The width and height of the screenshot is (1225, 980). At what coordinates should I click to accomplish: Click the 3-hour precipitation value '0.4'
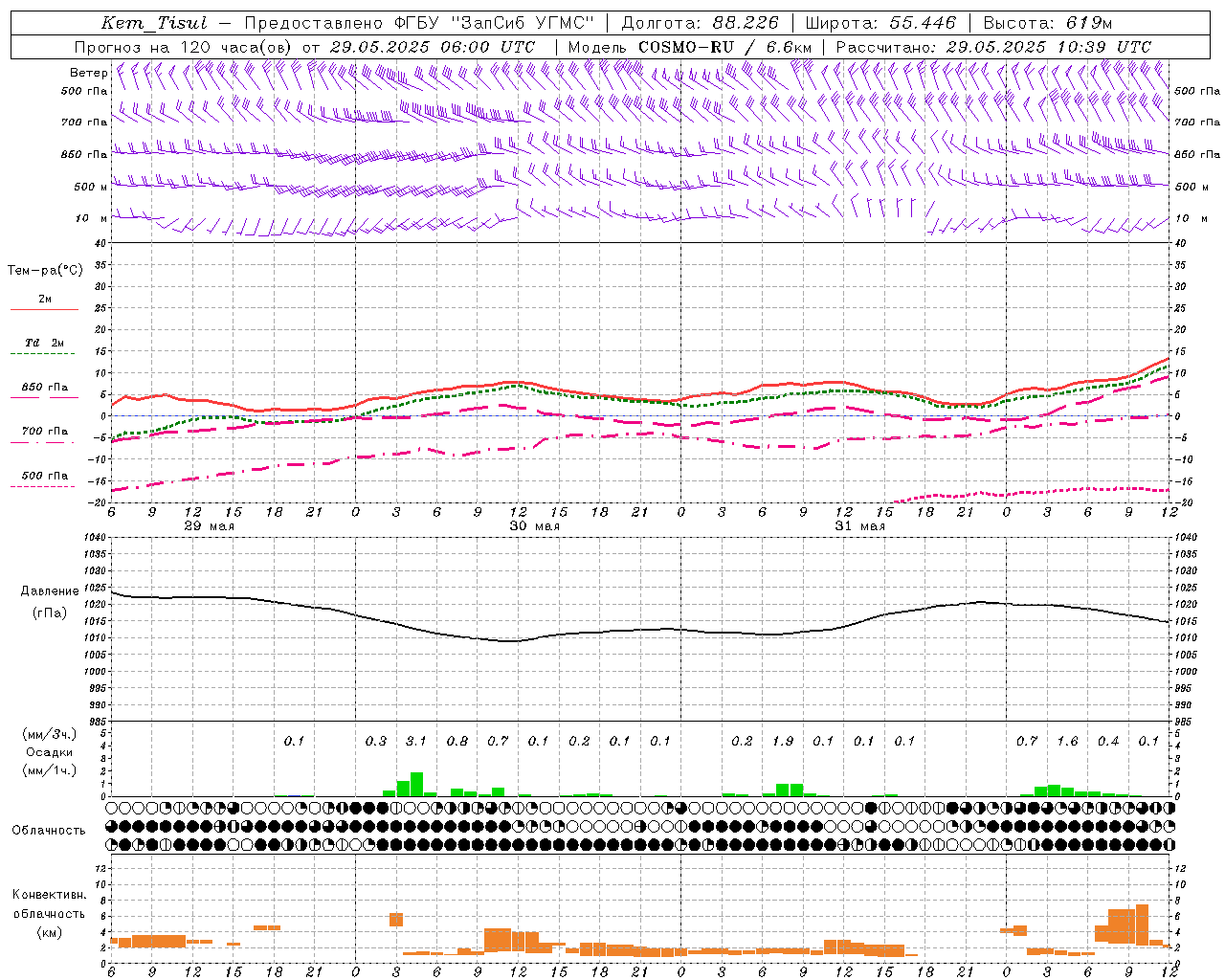point(1108,741)
